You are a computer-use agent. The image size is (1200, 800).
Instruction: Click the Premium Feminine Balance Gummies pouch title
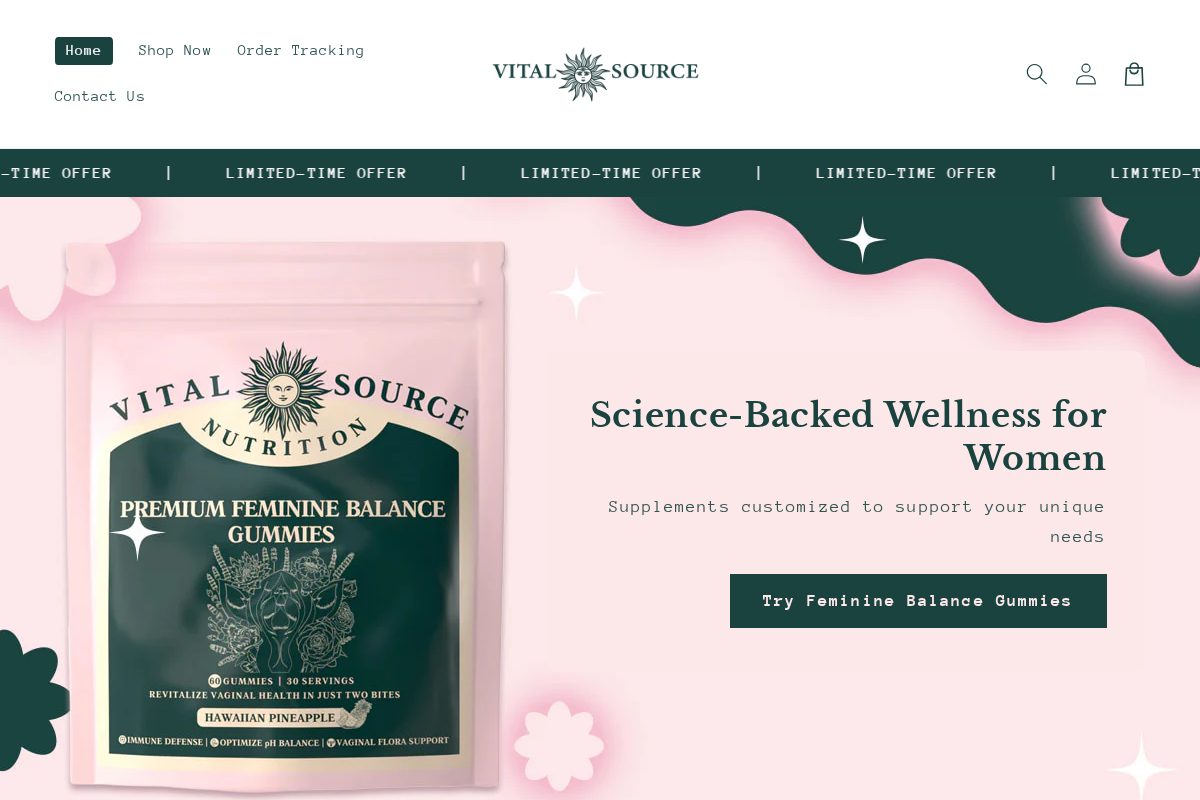click(283, 521)
